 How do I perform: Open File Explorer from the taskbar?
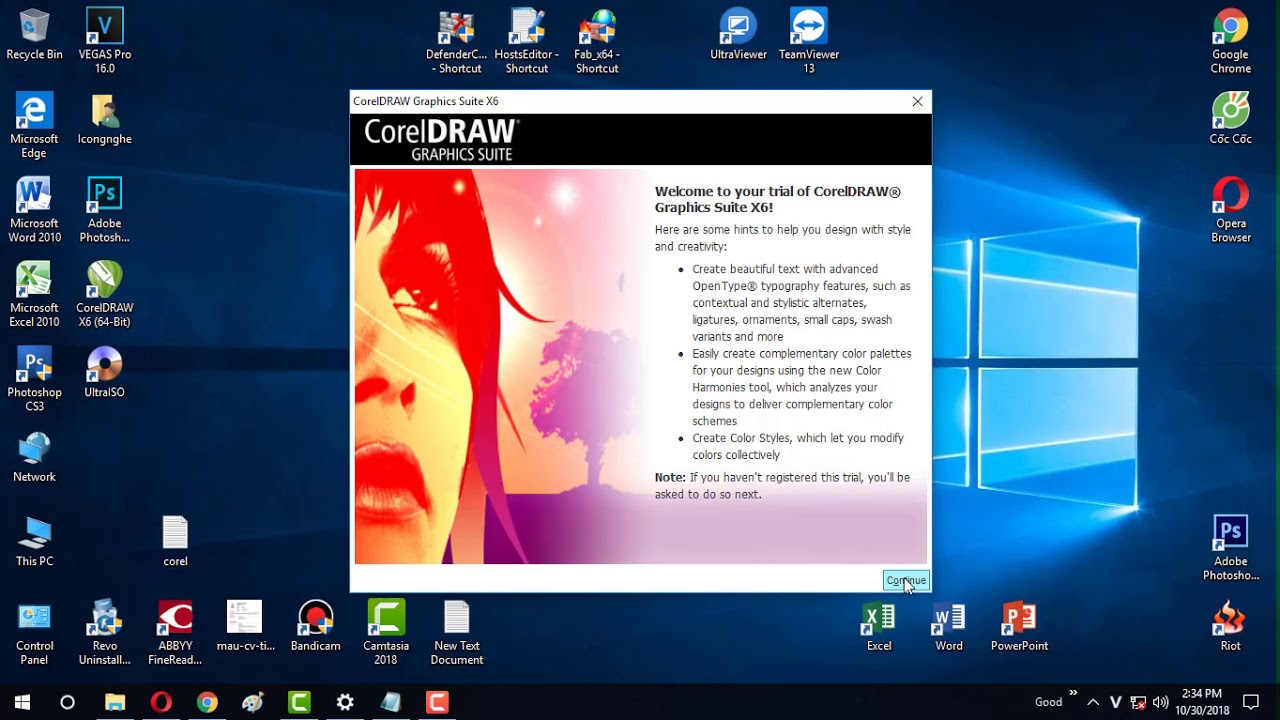[115, 702]
